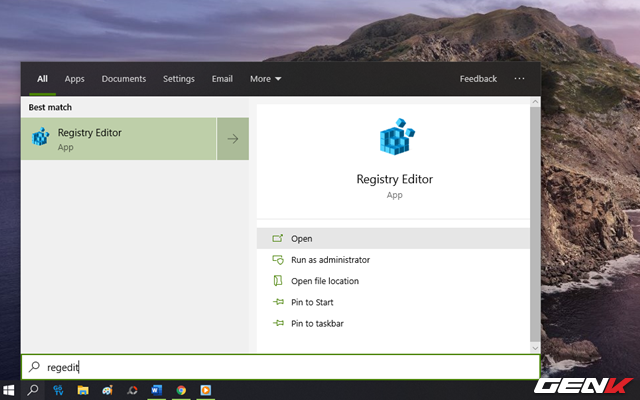640x400 pixels.
Task: Expand Registry Editor result with arrow button
Action: point(233,139)
